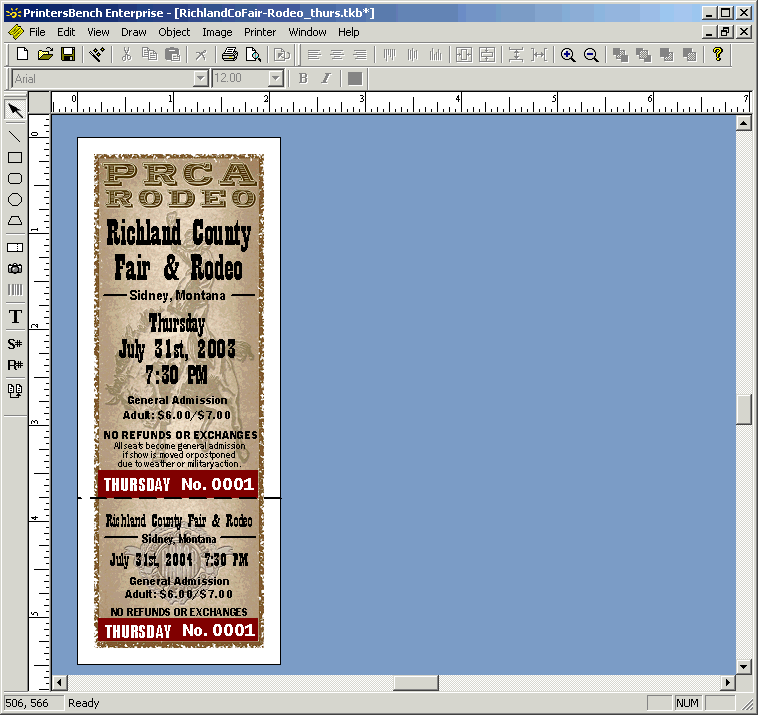
Task: Align objects to their vertical middle
Action: point(412,55)
